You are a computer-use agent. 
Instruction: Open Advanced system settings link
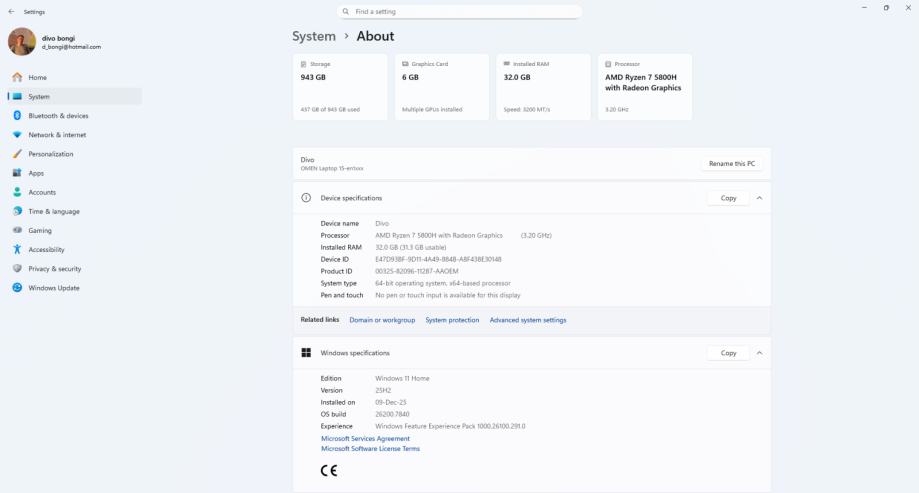coord(528,320)
